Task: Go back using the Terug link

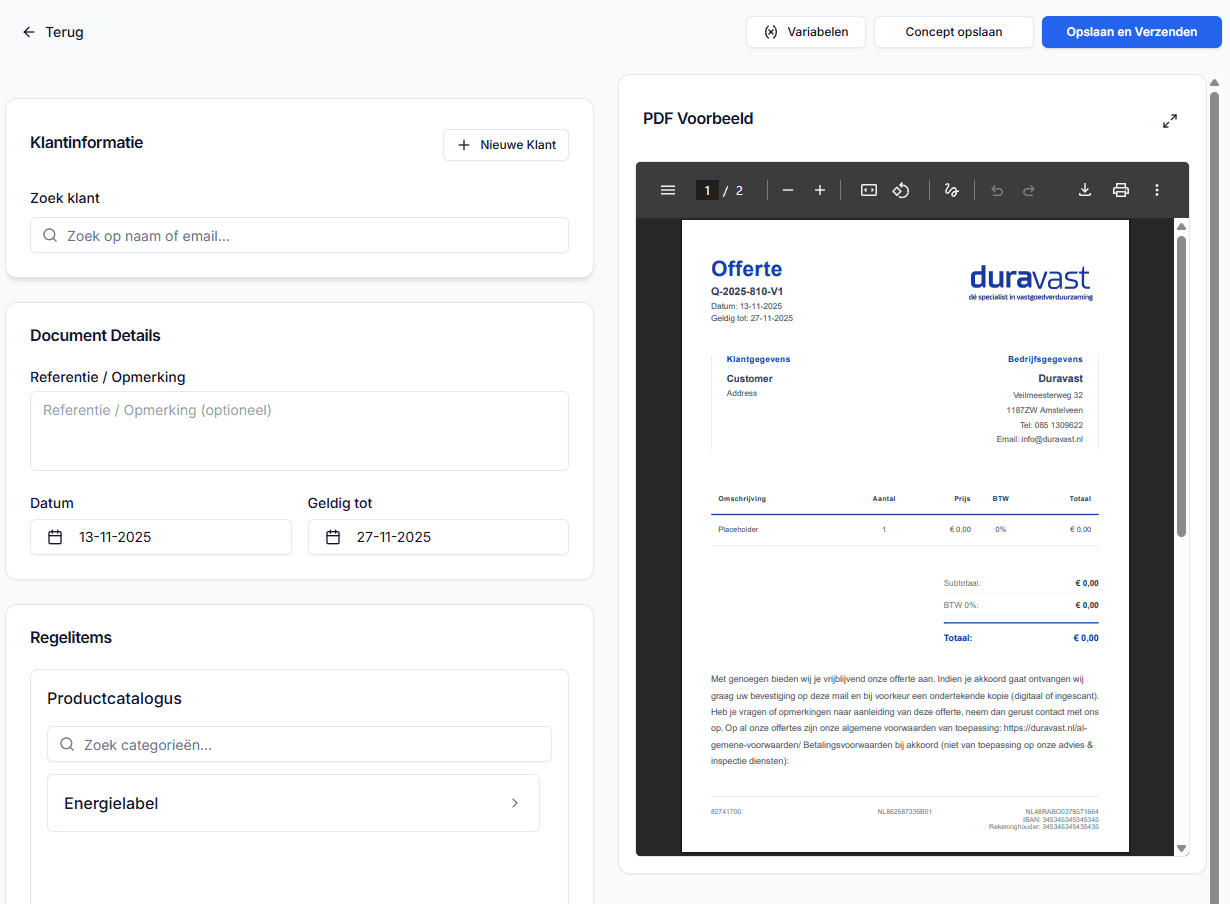Action: [x=52, y=31]
